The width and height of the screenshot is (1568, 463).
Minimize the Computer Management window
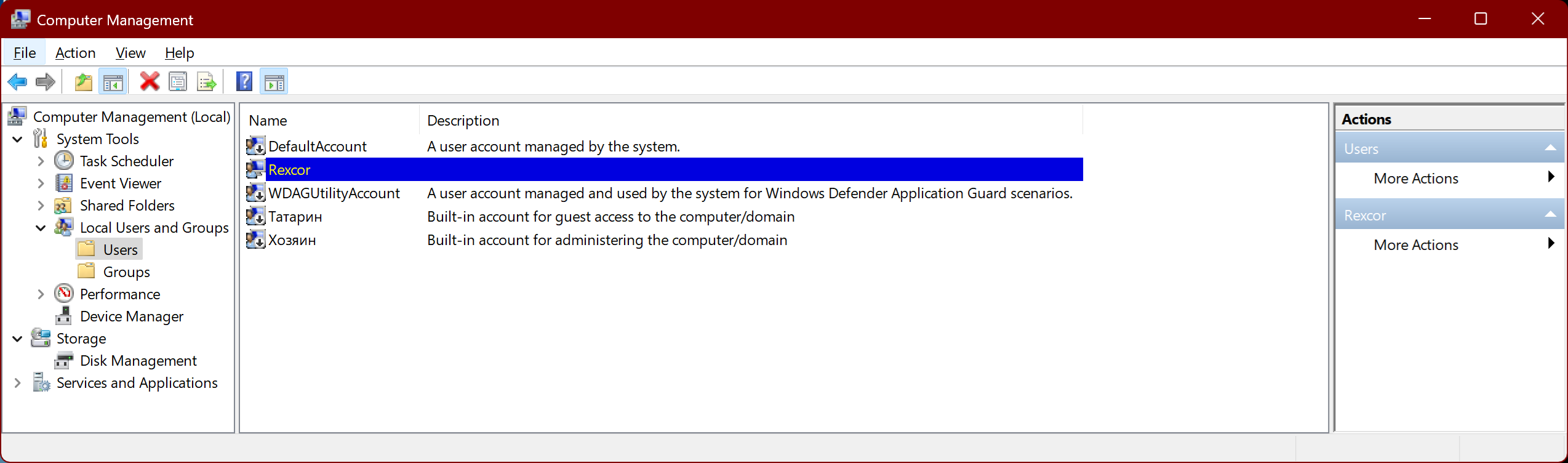[x=1424, y=19]
